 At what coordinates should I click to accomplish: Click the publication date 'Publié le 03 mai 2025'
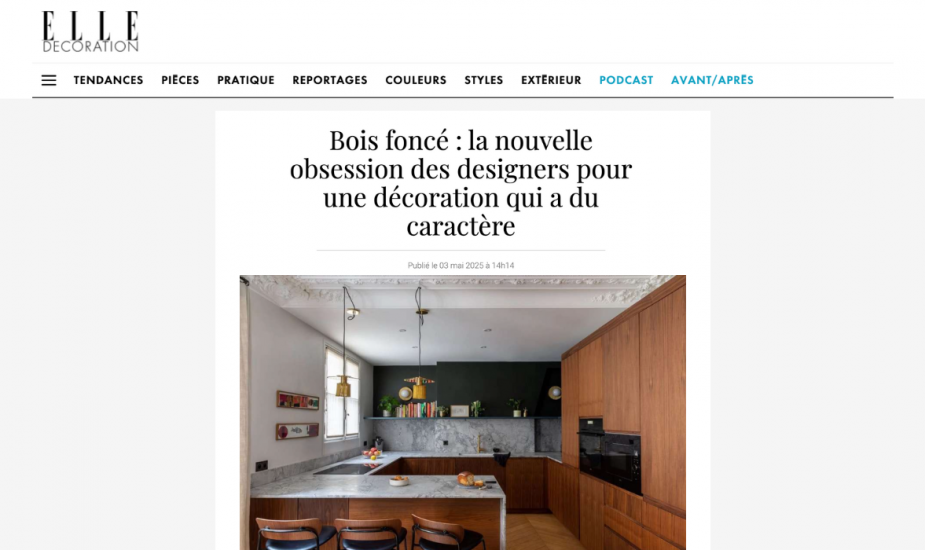461,266
